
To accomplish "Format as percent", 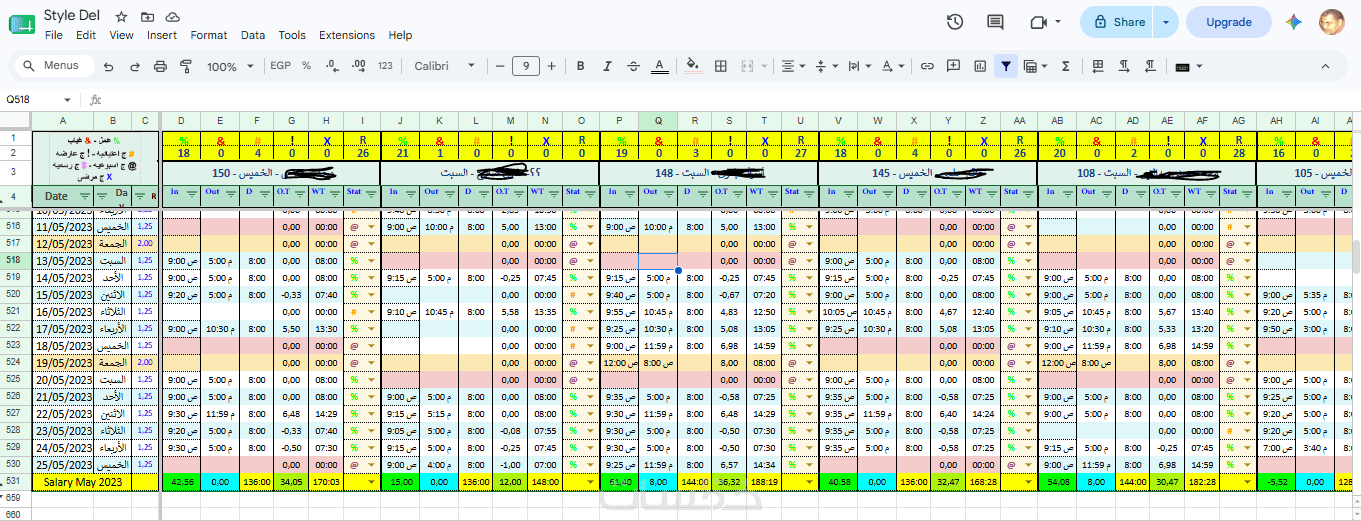I will (x=306, y=66).
